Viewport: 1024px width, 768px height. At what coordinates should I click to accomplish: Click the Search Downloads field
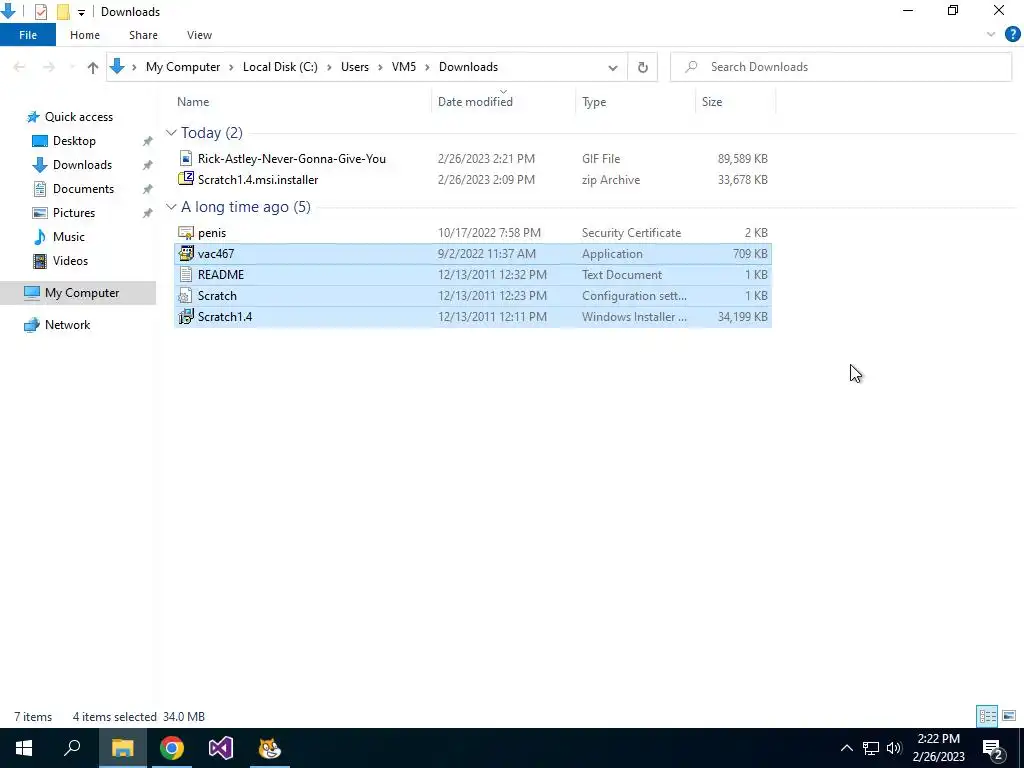click(x=841, y=67)
